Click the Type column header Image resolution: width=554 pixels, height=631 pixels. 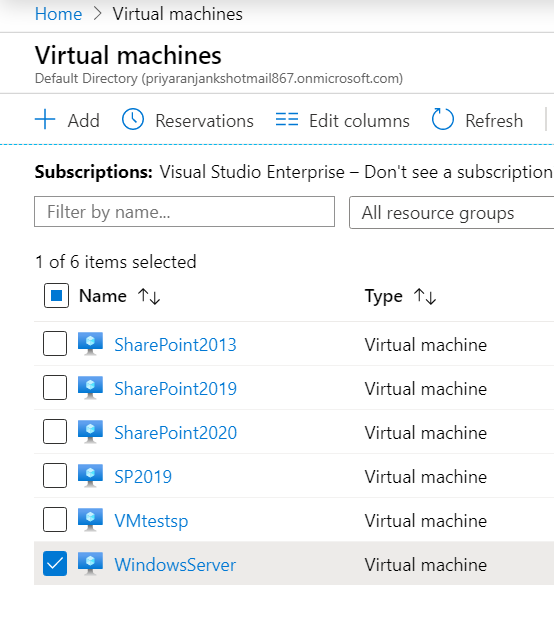[383, 297]
